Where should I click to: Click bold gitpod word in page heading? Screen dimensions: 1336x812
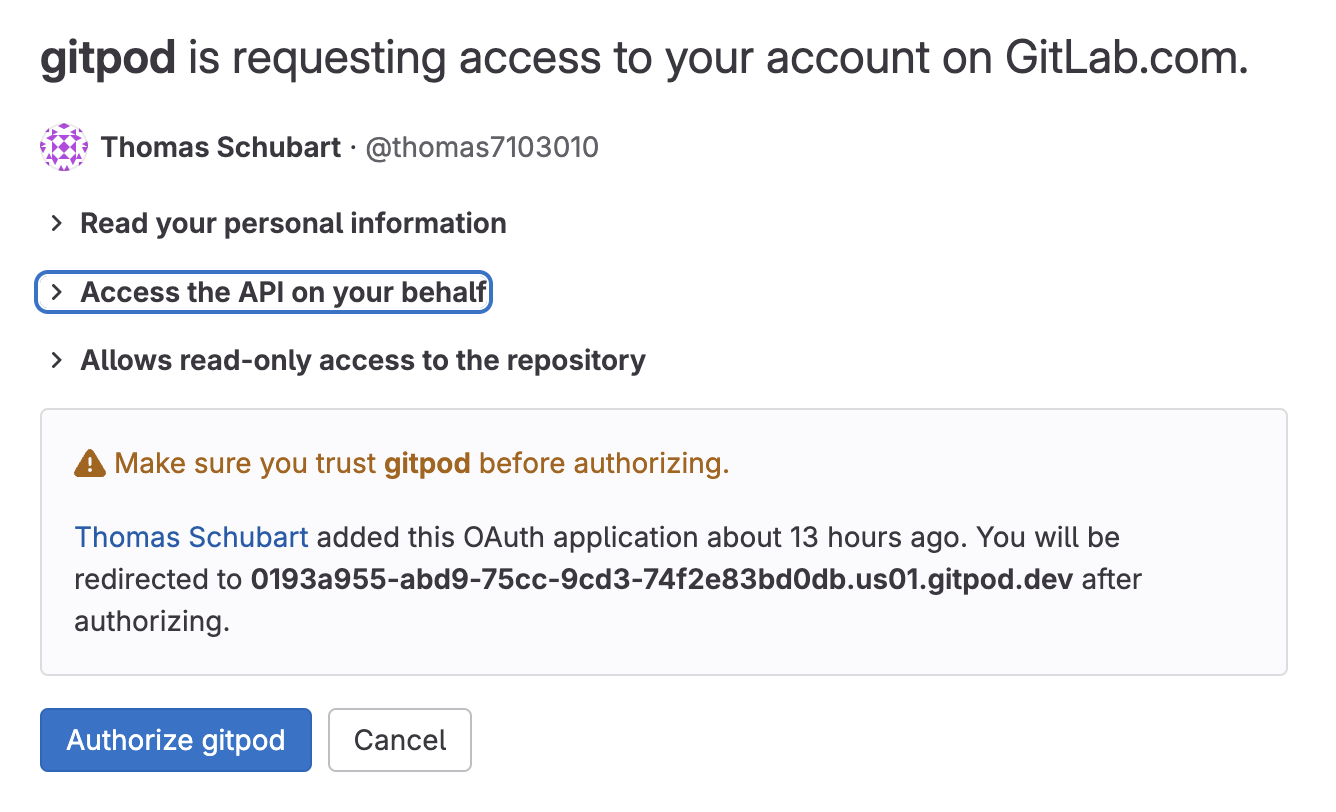[108, 59]
